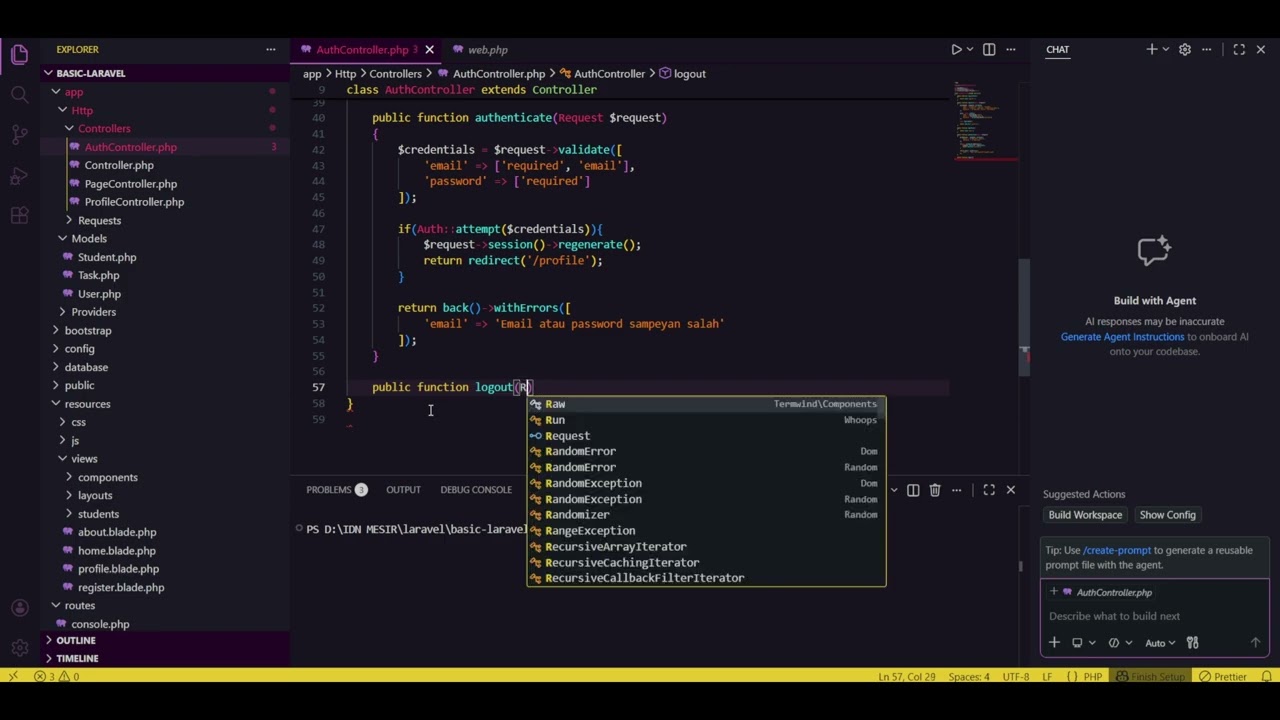Click Ln 57, Col 29 in status bar

908,677
